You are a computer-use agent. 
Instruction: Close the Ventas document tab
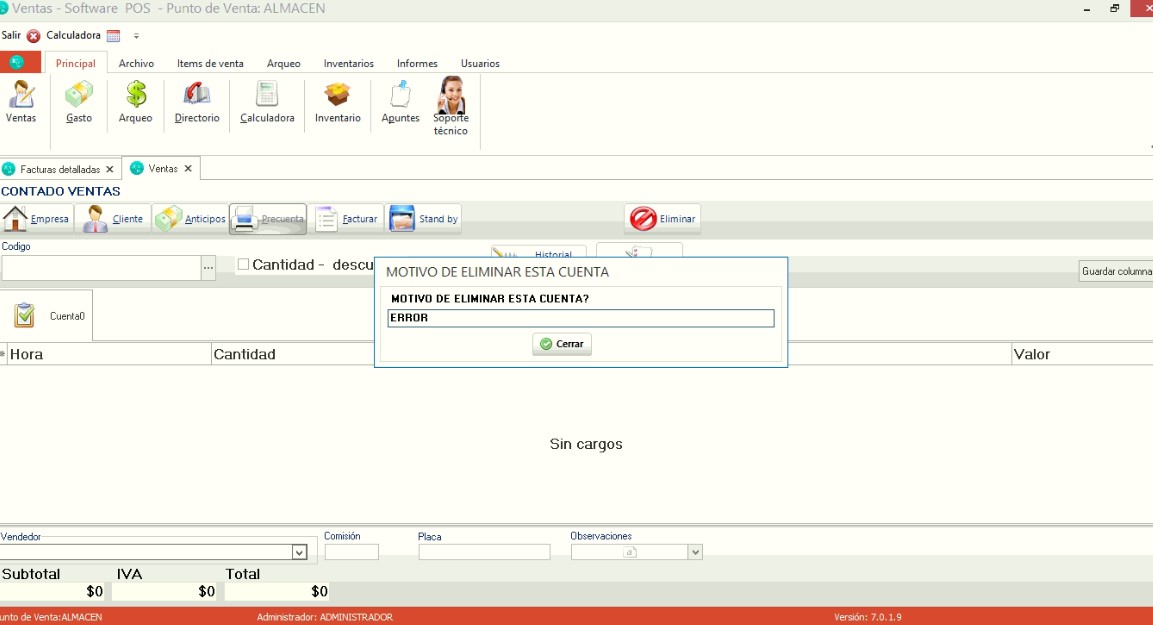188,168
